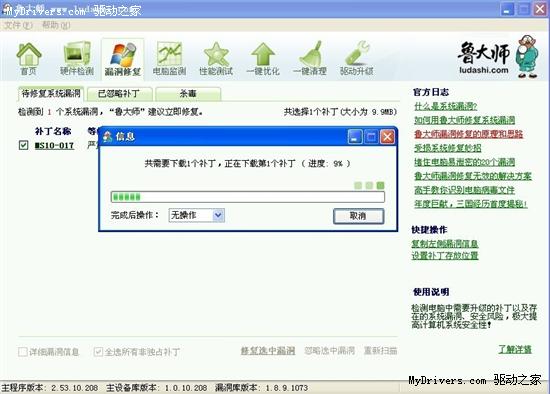Click the 一键优化 optimize arrow icon

pyautogui.click(x=263, y=58)
